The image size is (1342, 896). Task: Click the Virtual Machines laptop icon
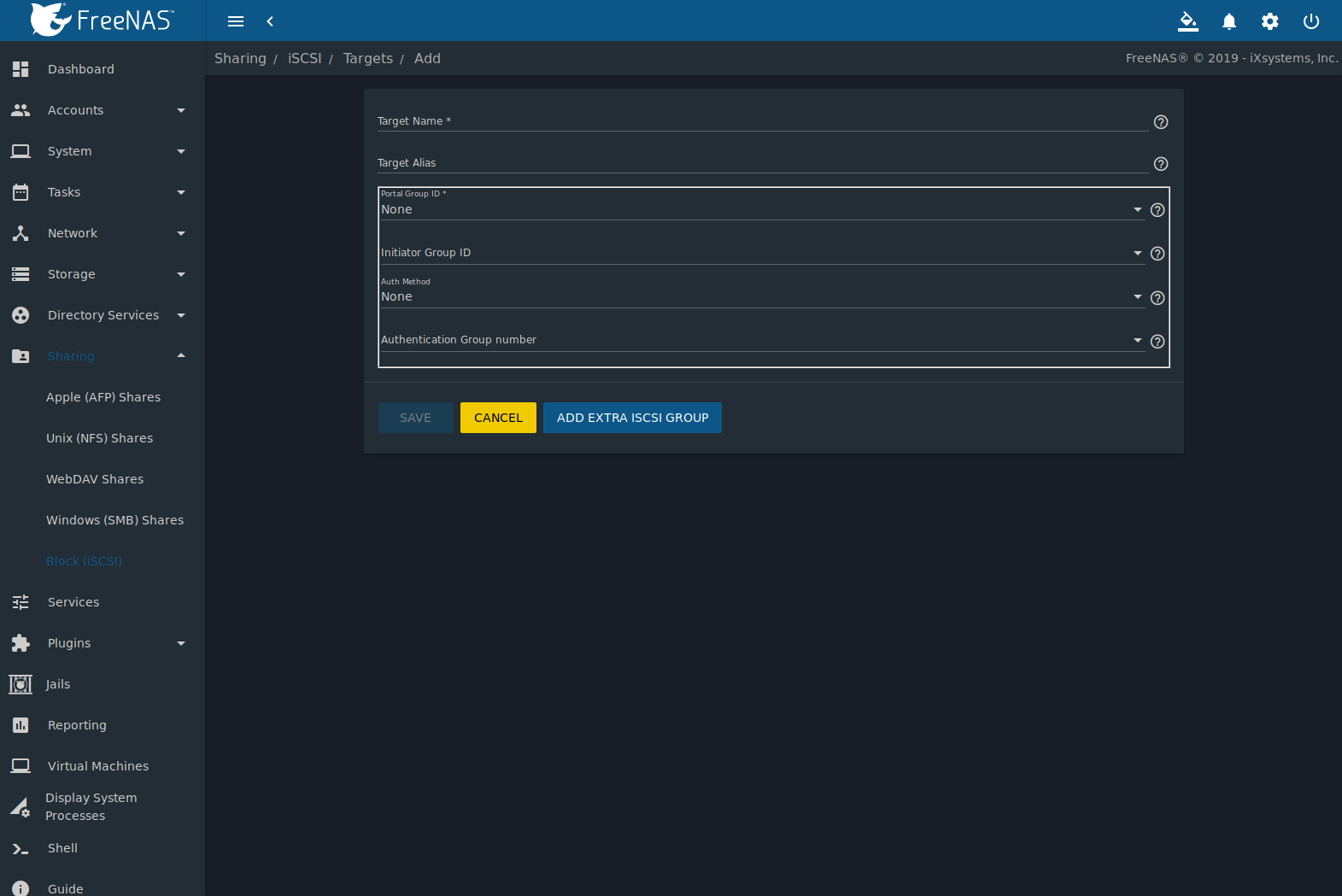(x=21, y=766)
